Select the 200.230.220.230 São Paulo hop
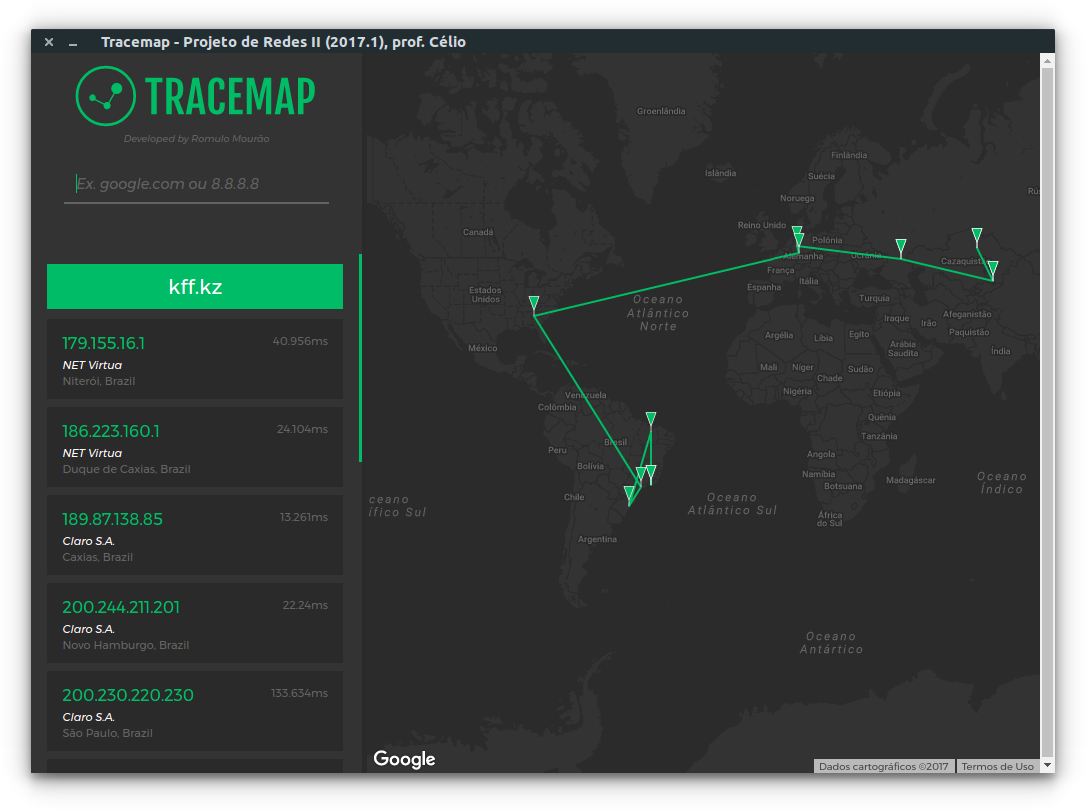The width and height of the screenshot is (1089, 809). (x=195, y=711)
